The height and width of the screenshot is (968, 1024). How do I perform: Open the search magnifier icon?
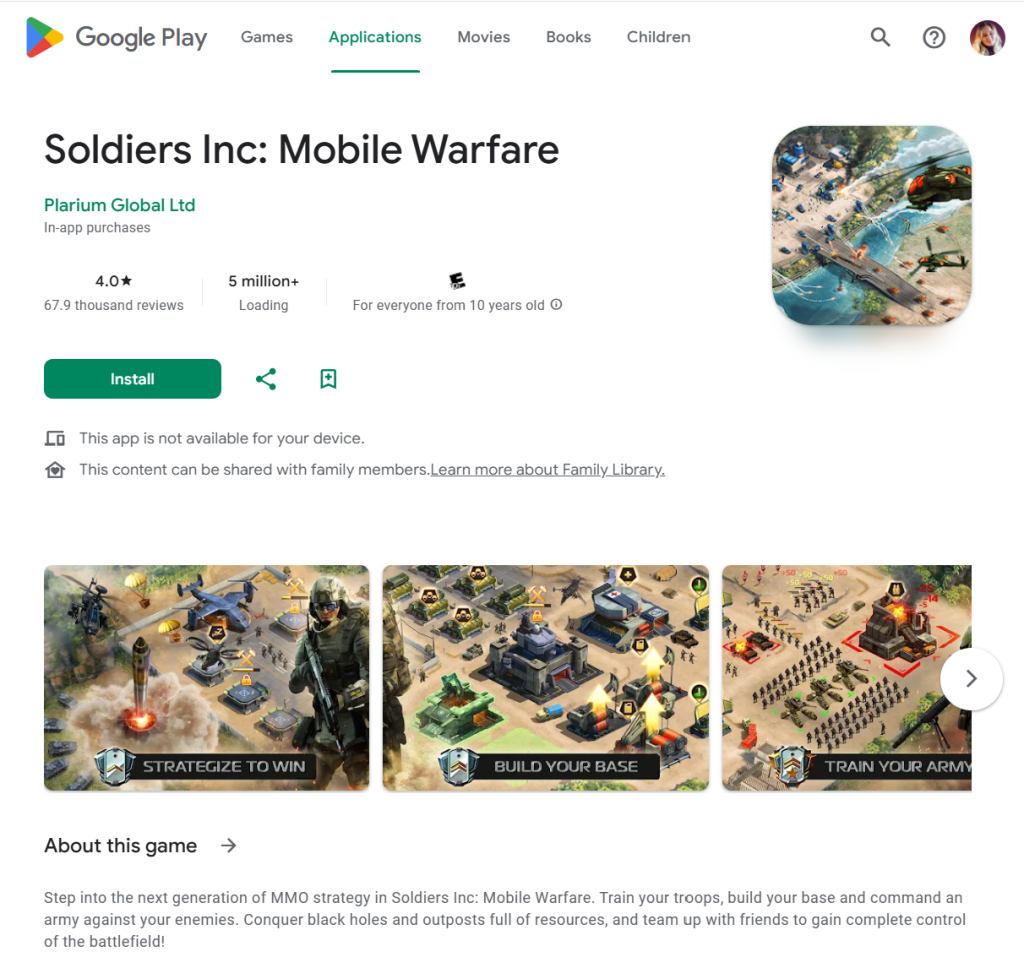click(x=880, y=37)
